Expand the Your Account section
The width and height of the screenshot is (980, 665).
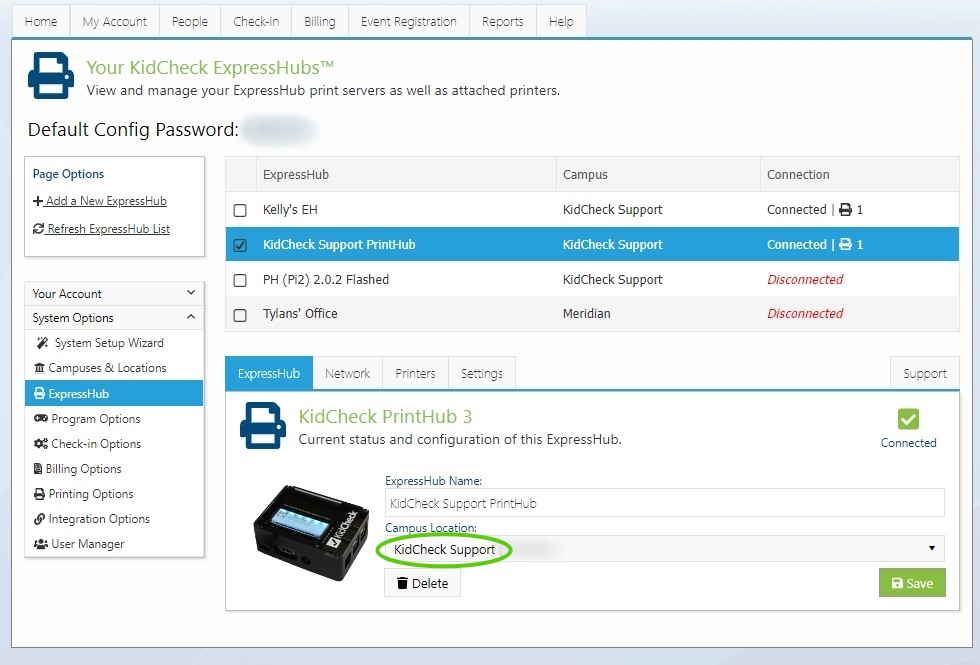[114, 293]
